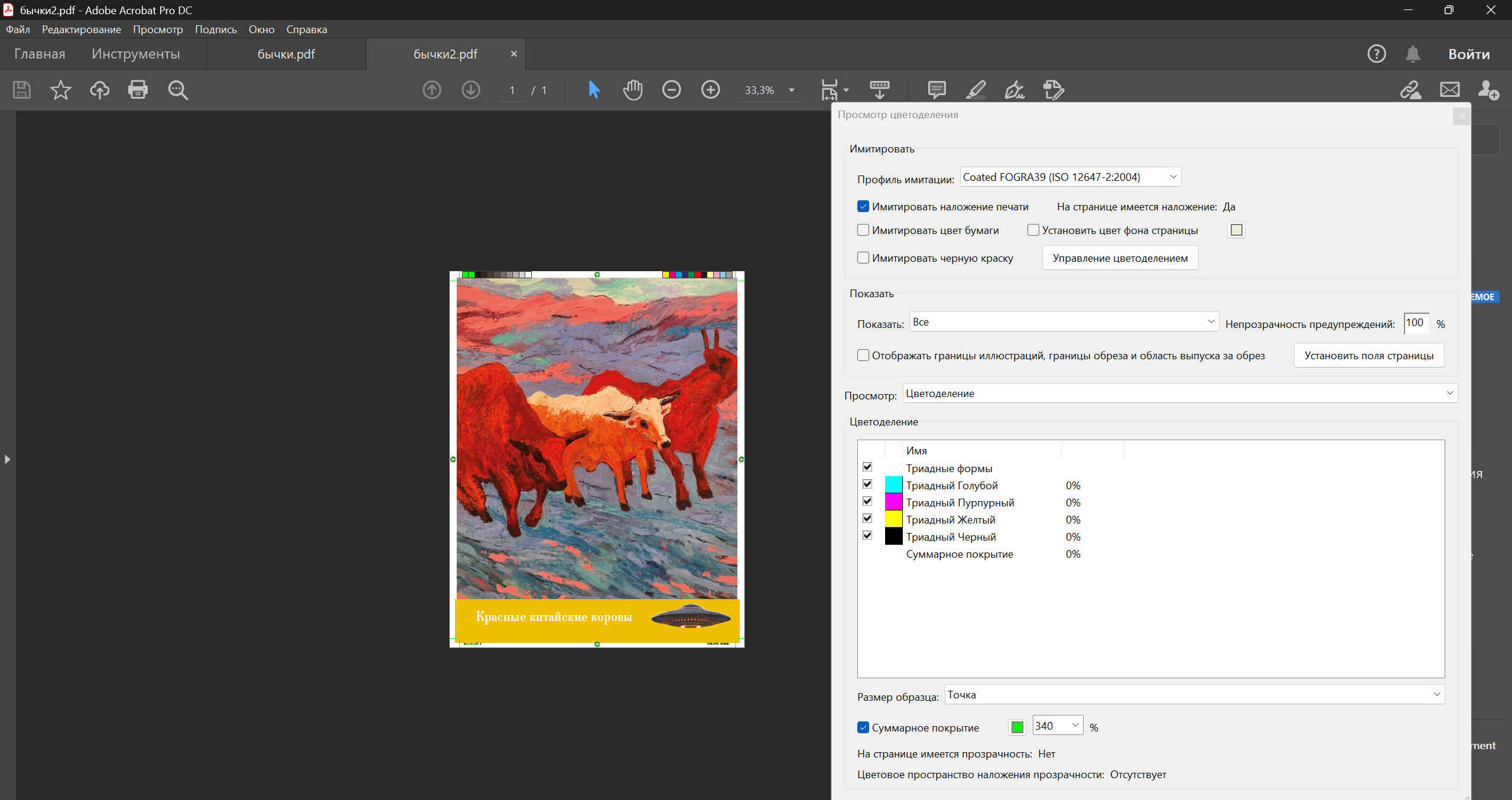Open Профиль имитации dropdown

pos(1071,177)
